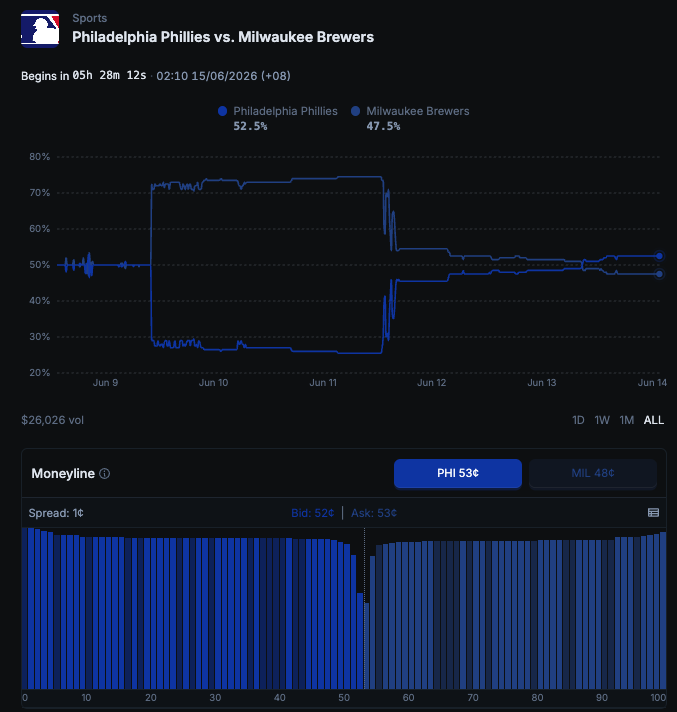Image resolution: width=677 pixels, height=712 pixels.
Task: Switch chart range to 1W
Action: click(602, 420)
